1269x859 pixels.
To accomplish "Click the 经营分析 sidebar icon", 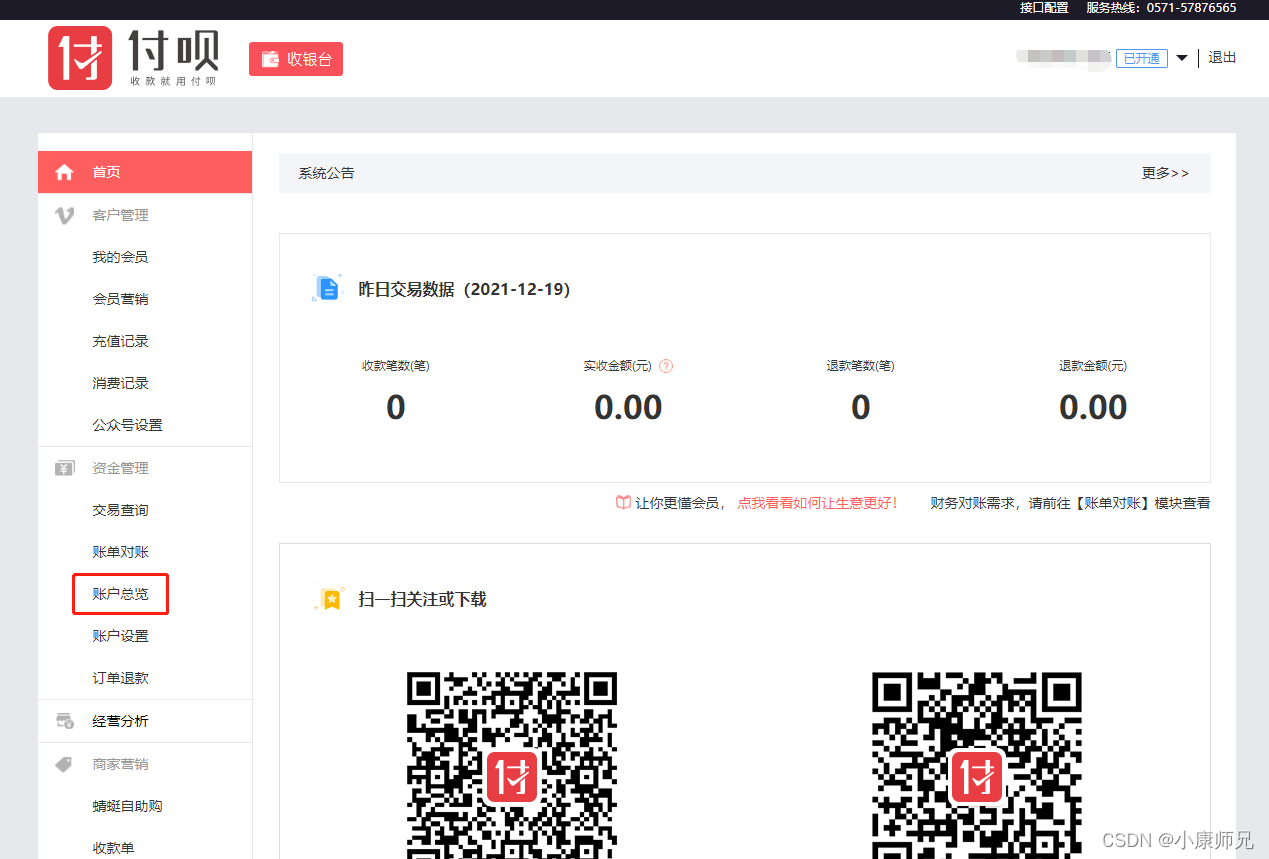I will coord(65,721).
